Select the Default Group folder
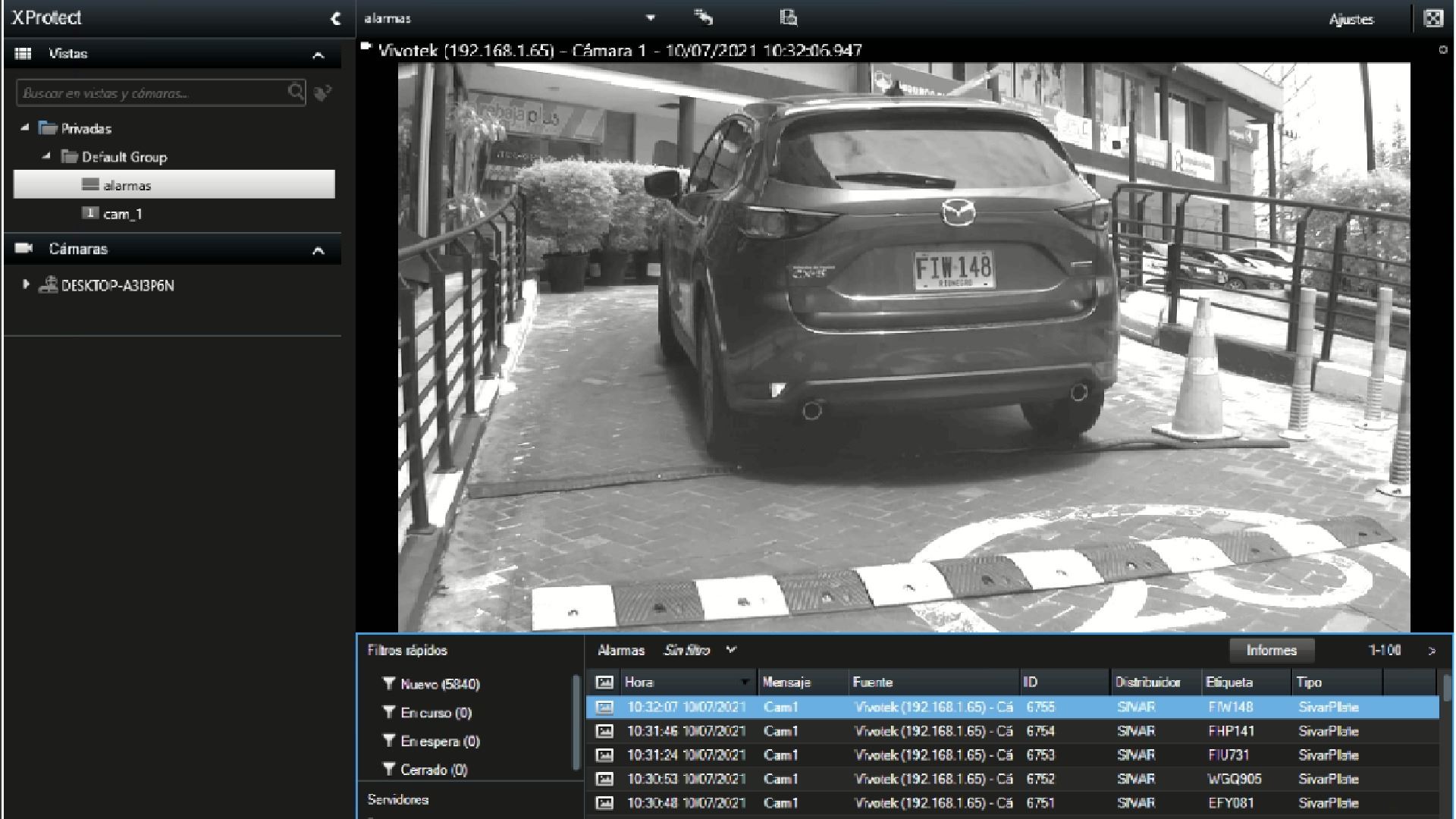Image resolution: width=1456 pixels, height=819 pixels. click(114, 157)
